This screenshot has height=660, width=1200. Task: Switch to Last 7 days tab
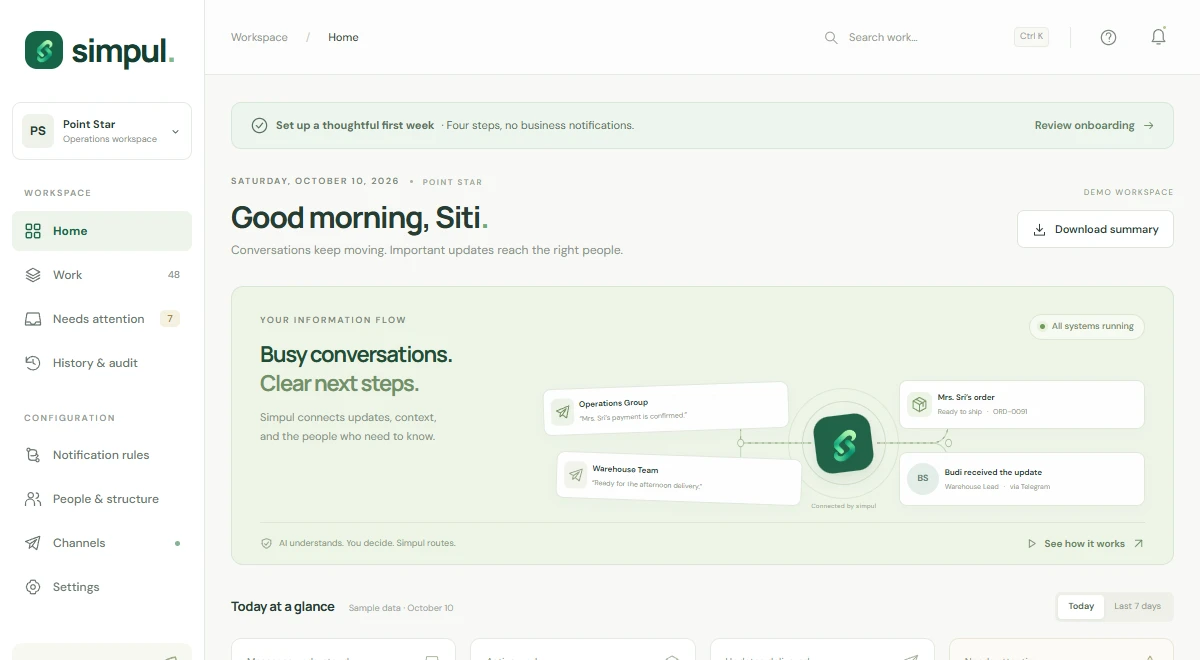click(x=1138, y=606)
